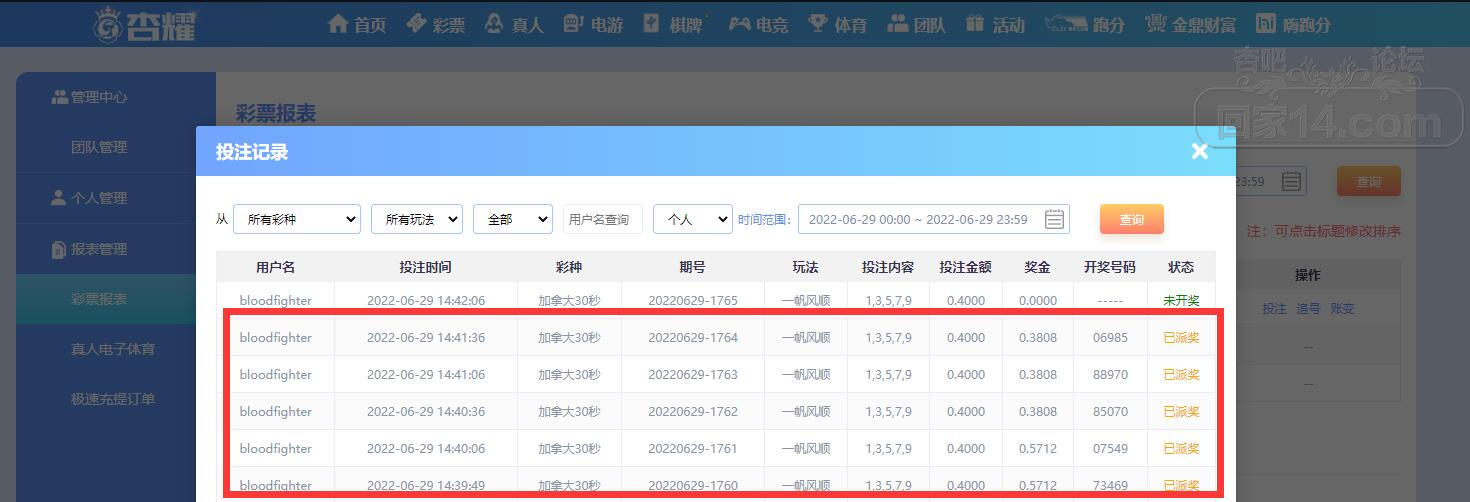This screenshot has height=502, width=1470.
Task: Click the 投注内容 column header
Action: coord(888,267)
